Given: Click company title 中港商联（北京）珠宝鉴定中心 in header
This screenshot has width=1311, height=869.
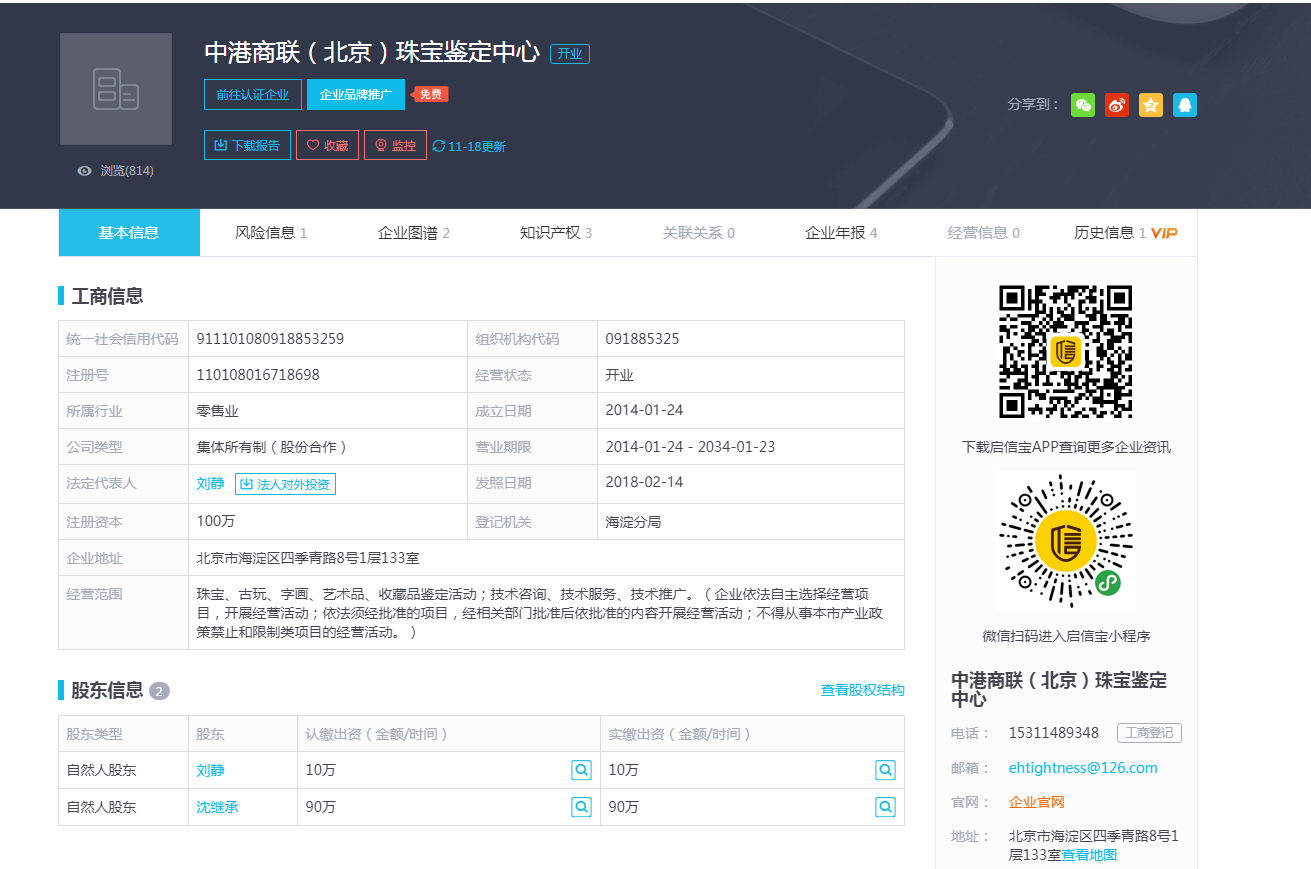Looking at the screenshot, I should coord(372,53).
